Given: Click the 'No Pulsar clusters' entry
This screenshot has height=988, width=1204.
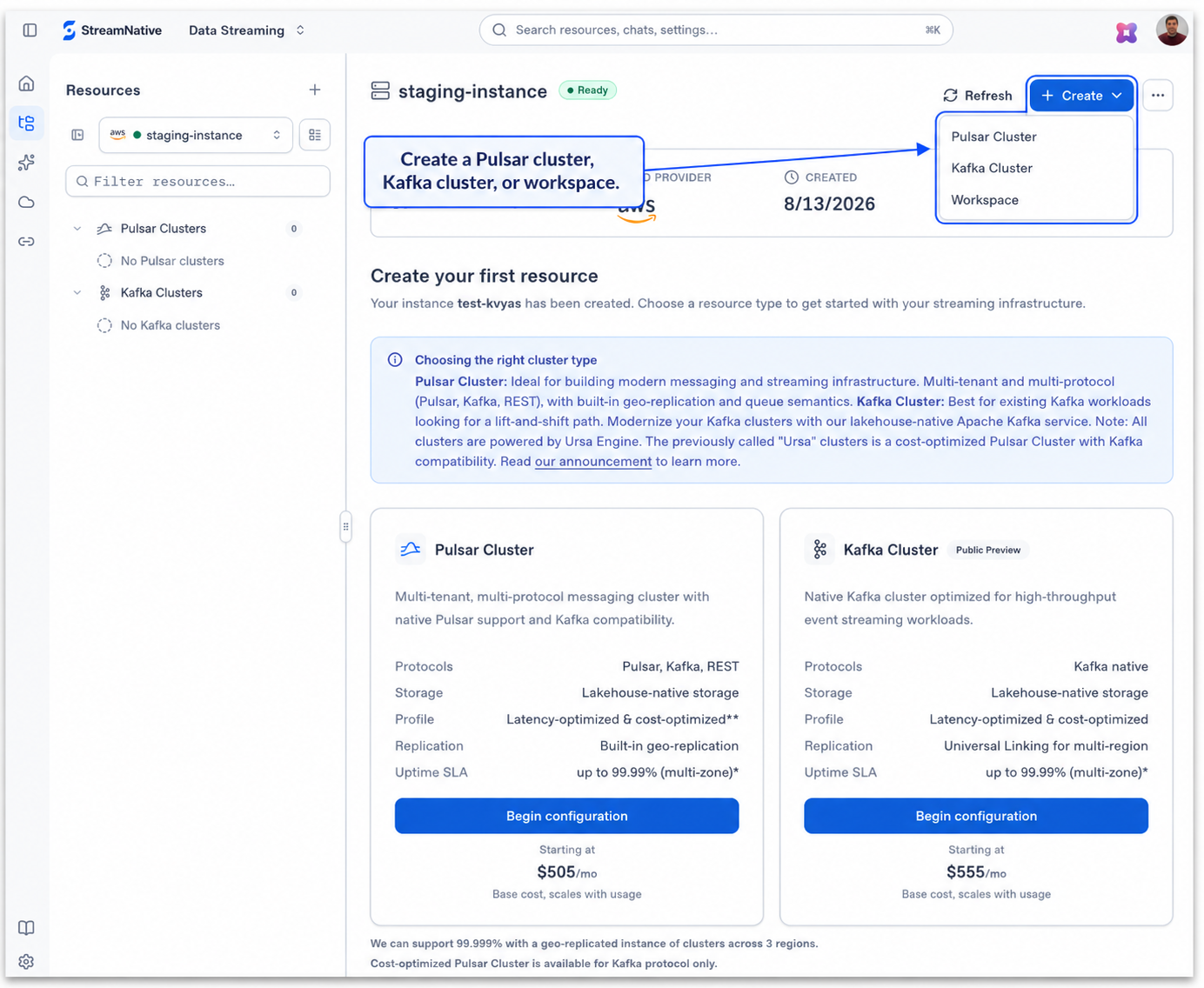Looking at the screenshot, I should tap(172, 261).
